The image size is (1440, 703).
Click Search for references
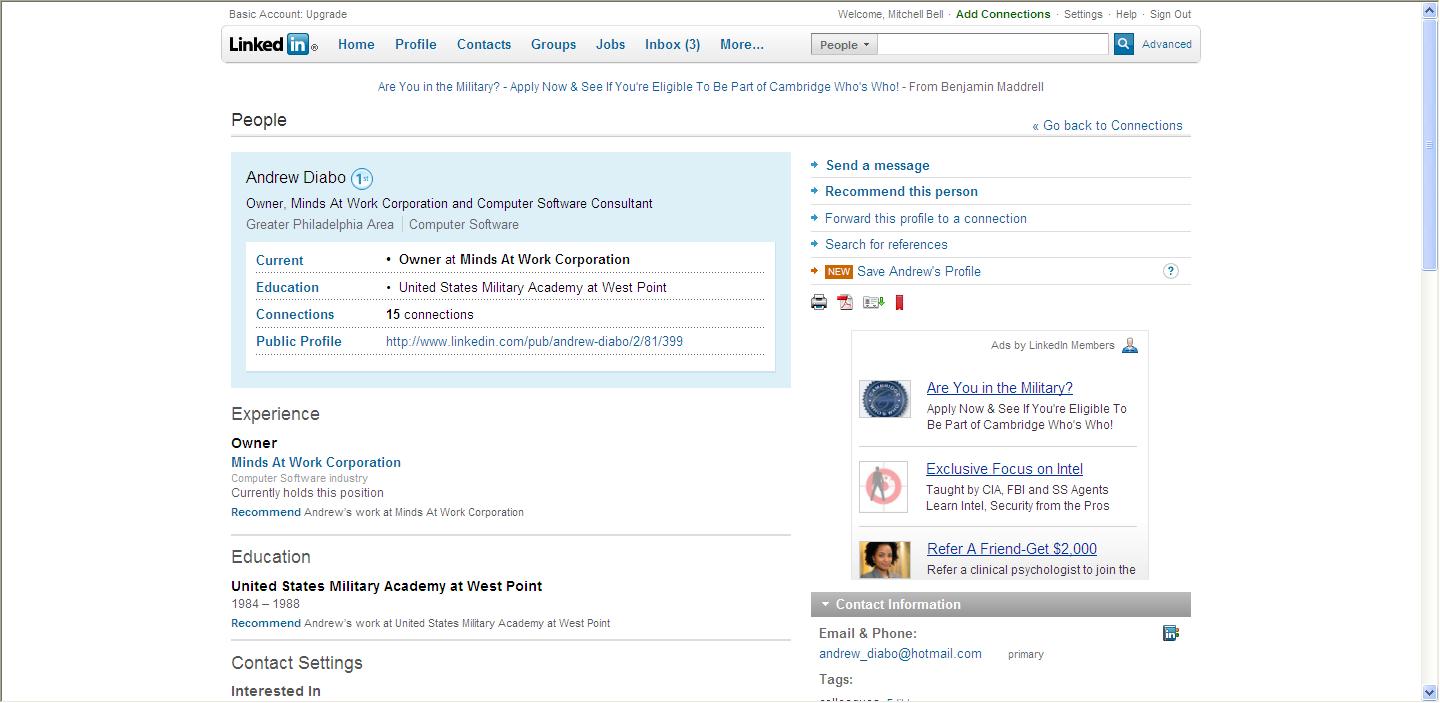coord(886,244)
